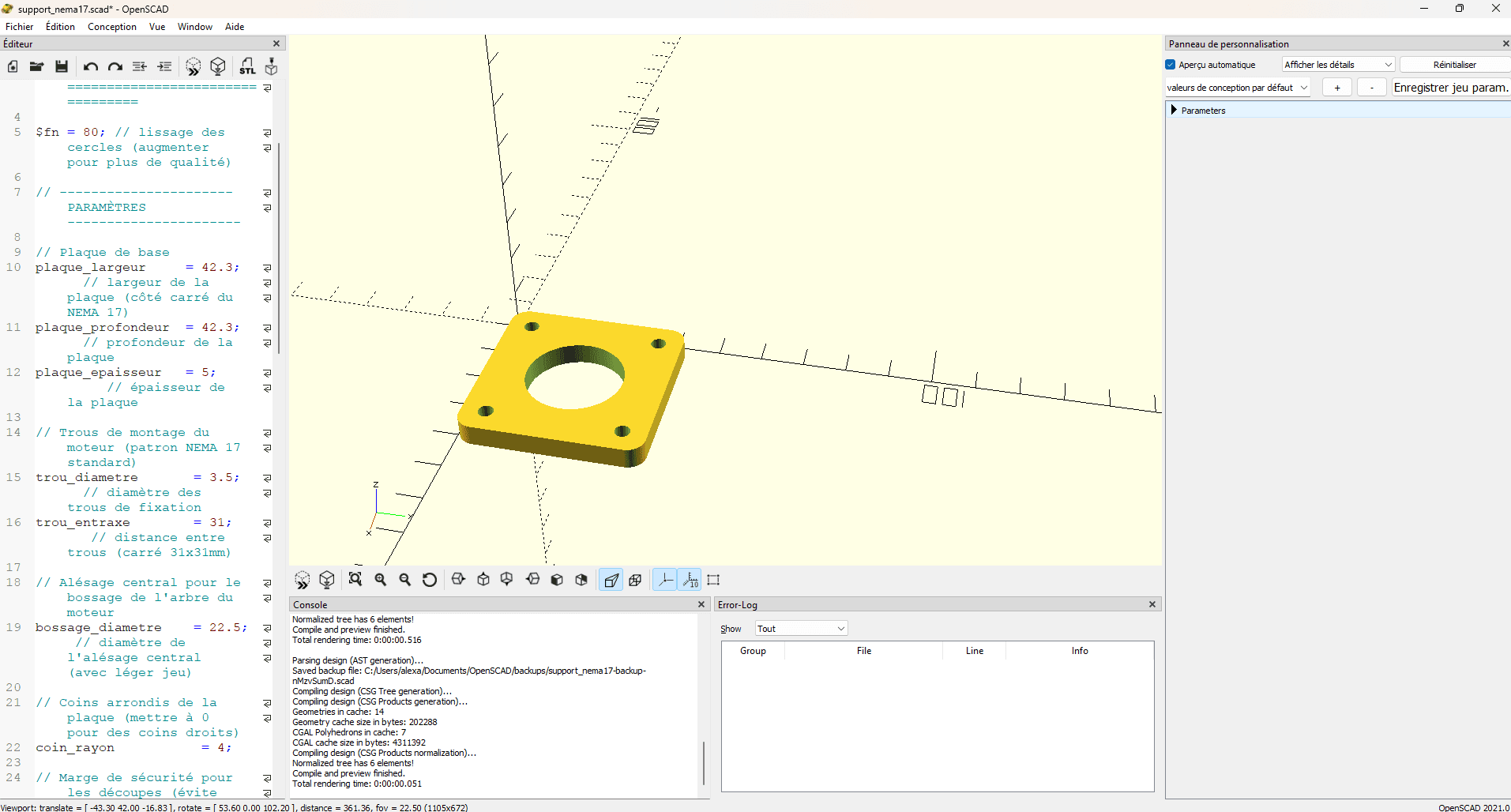1511x812 pixels.
Task: Redo the edit in the editor toolbar
Action: tap(115, 67)
